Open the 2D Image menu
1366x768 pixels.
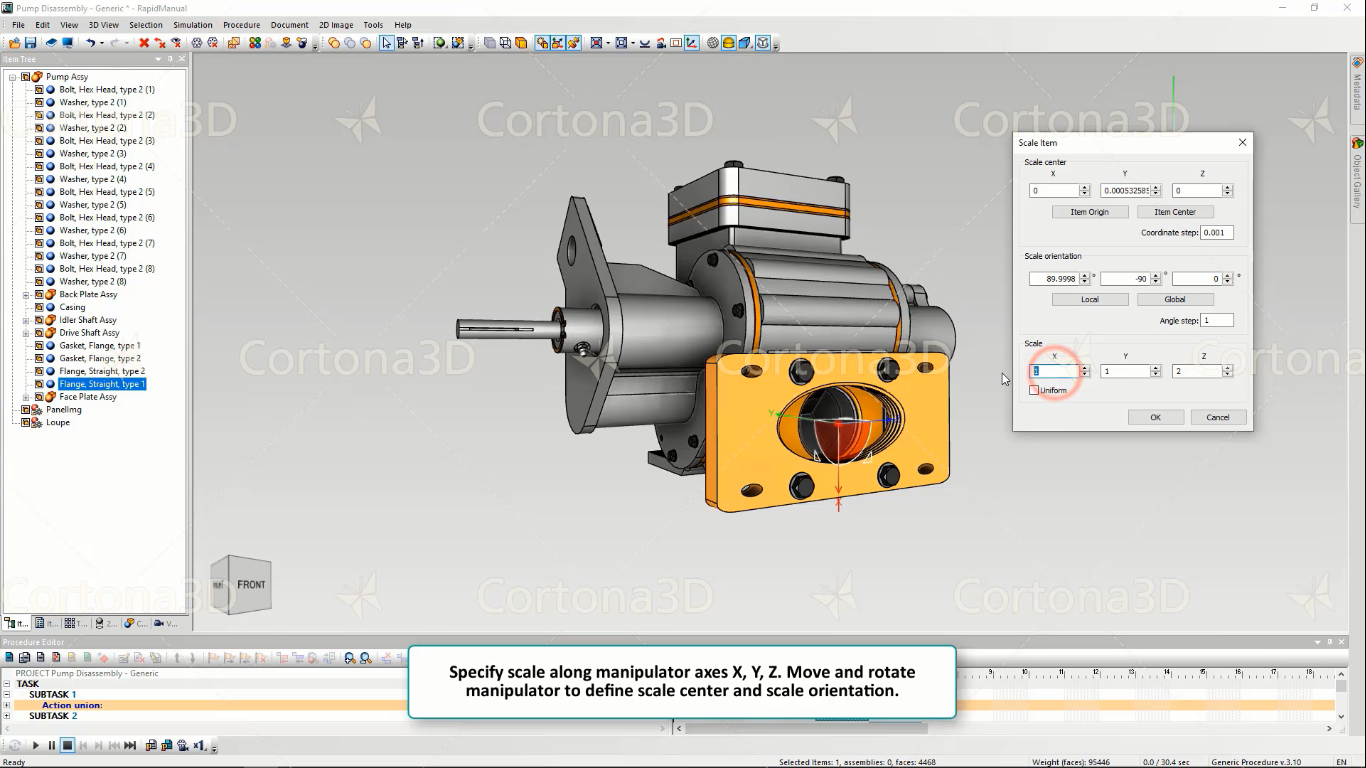(336, 25)
